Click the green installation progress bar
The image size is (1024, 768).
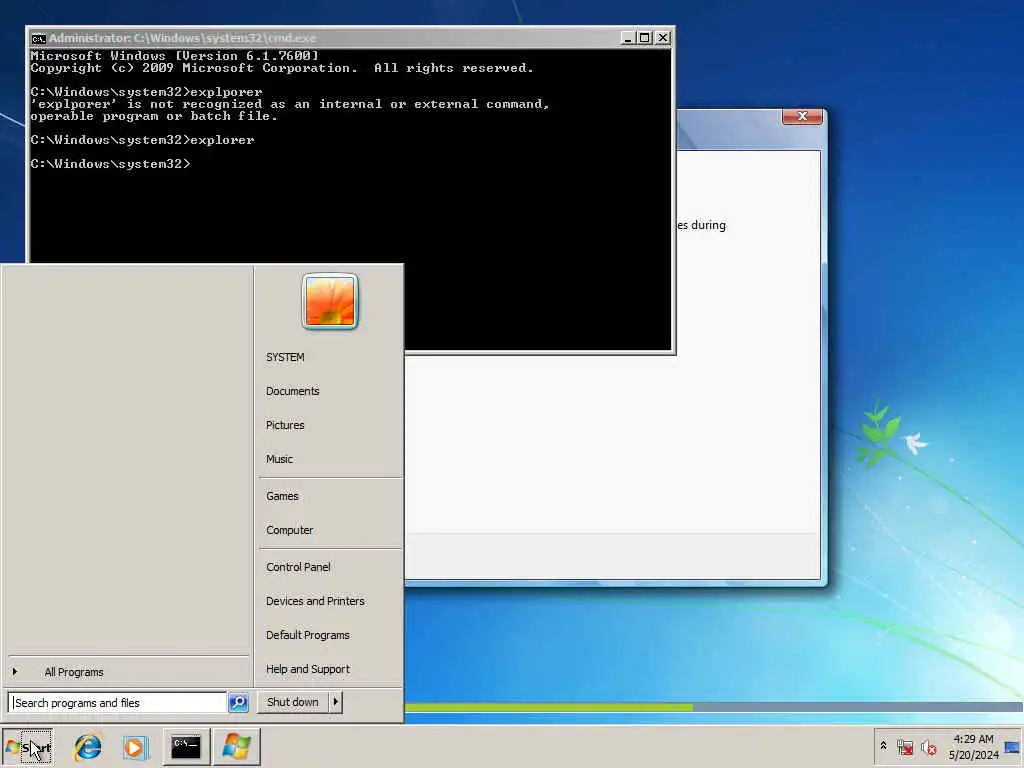pyautogui.click(x=549, y=707)
